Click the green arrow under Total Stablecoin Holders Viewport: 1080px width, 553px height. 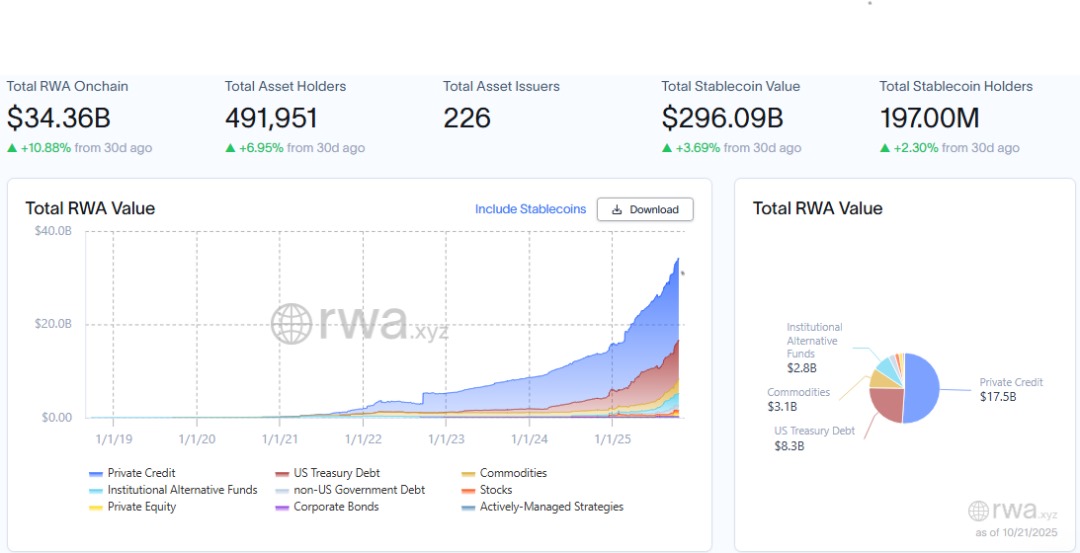point(885,148)
